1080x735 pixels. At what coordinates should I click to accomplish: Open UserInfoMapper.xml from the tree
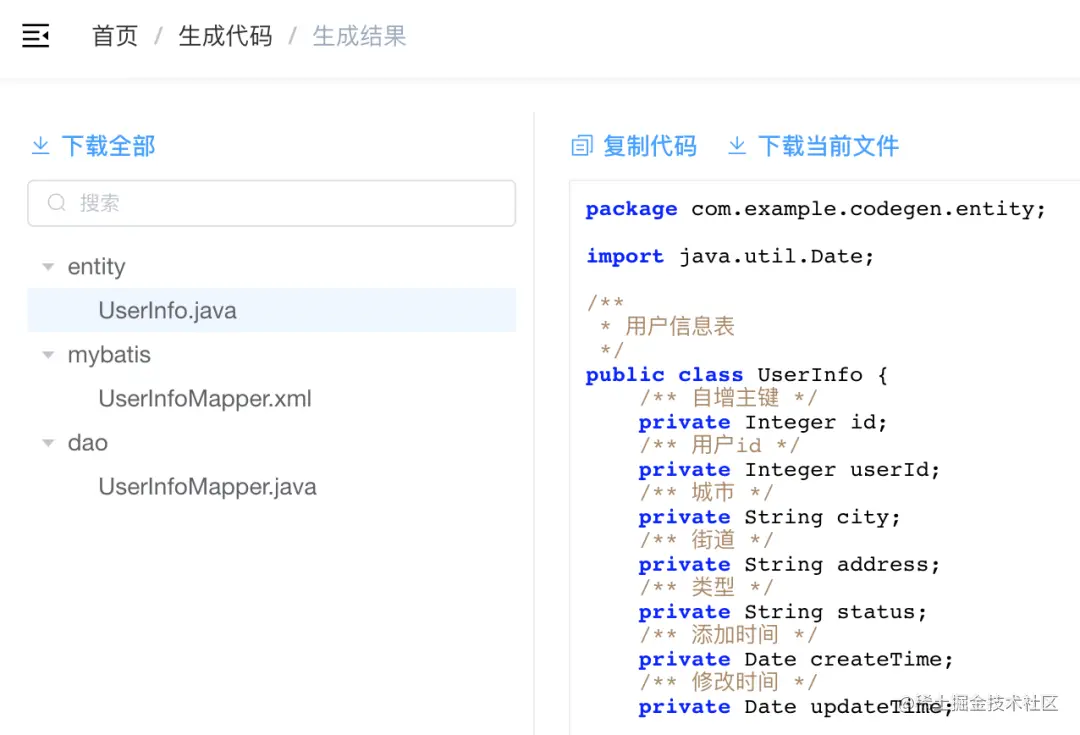point(204,398)
